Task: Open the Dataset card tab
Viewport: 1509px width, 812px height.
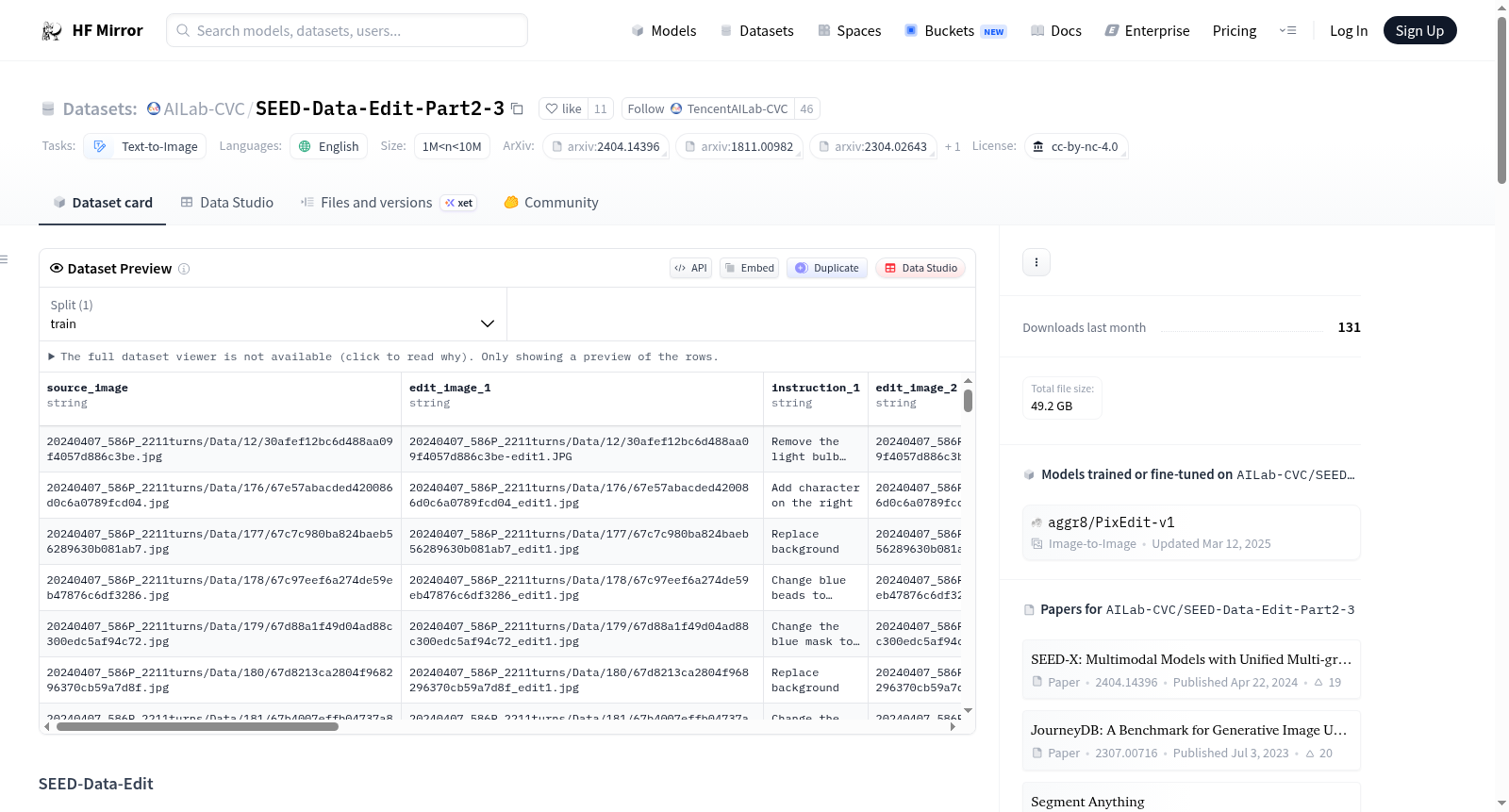Action: pyautogui.click(x=102, y=203)
